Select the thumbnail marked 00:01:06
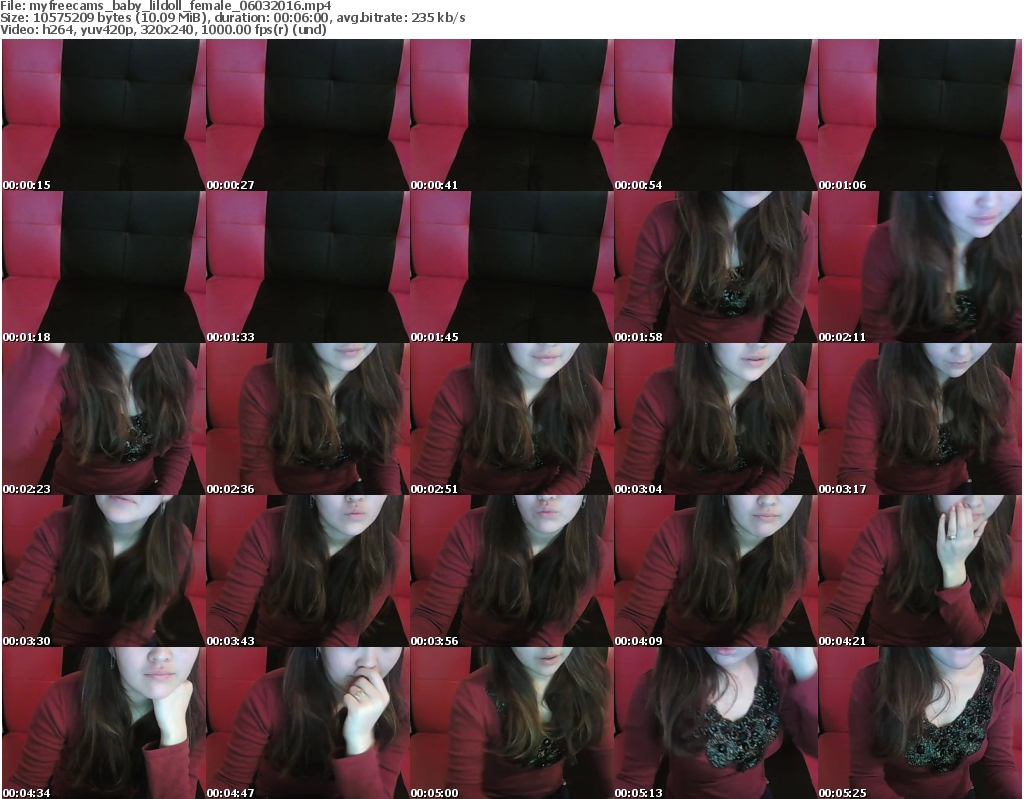The image size is (1024, 799). tap(919, 115)
